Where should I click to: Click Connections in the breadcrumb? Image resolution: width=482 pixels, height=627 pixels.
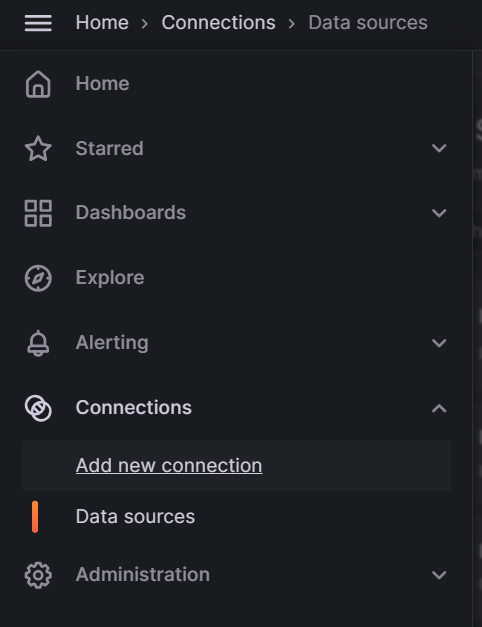coord(218,22)
